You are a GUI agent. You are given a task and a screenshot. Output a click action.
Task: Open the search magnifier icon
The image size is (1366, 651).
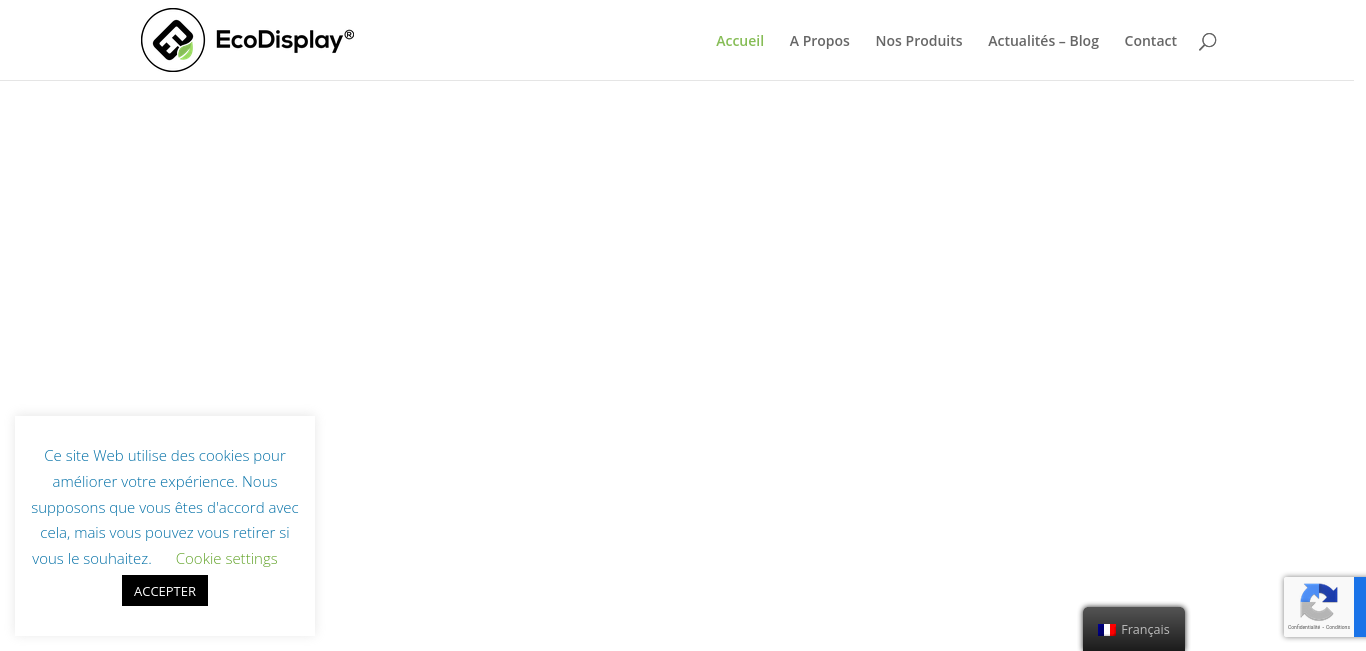(x=1207, y=41)
